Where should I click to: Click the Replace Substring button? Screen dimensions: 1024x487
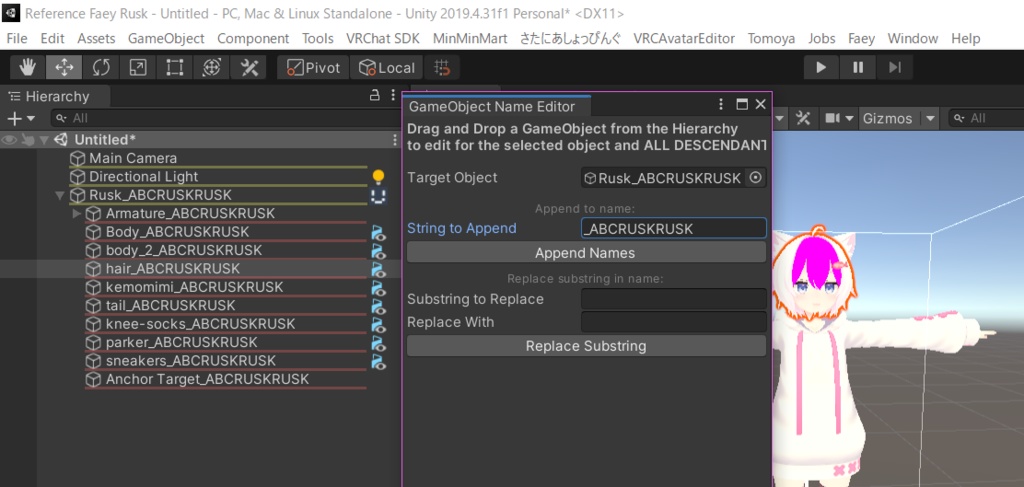[586, 346]
